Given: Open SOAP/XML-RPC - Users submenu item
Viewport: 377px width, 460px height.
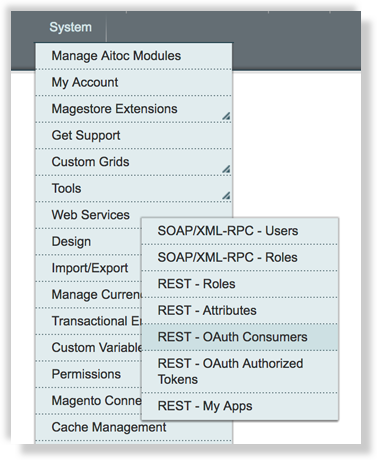Looking at the screenshot, I should tap(240, 231).
